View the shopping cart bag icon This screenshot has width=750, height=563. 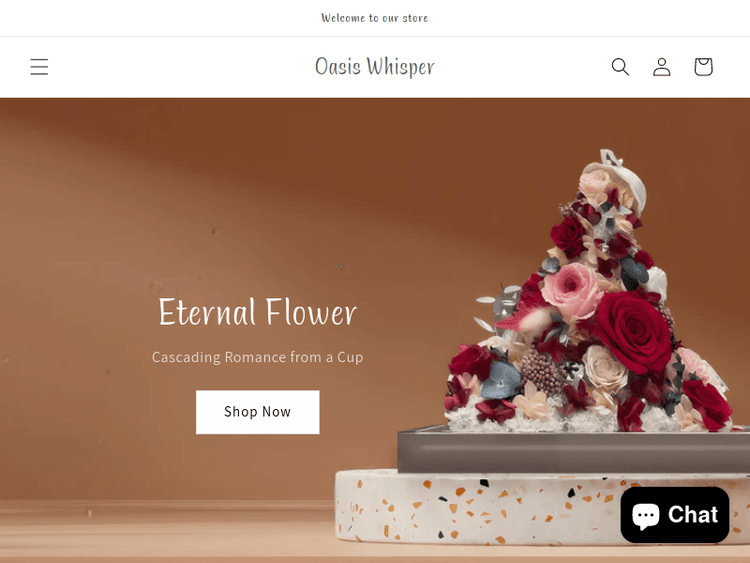(703, 67)
